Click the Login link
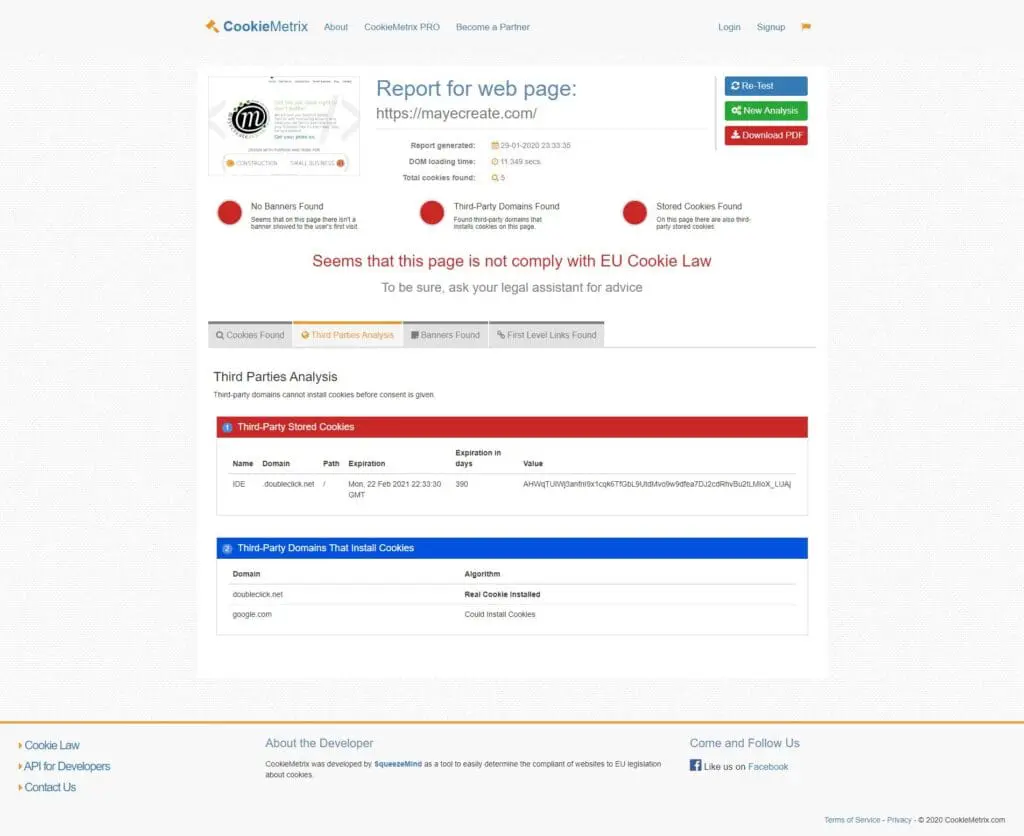Image resolution: width=1024 pixels, height=836 pixels. [729, 27]
